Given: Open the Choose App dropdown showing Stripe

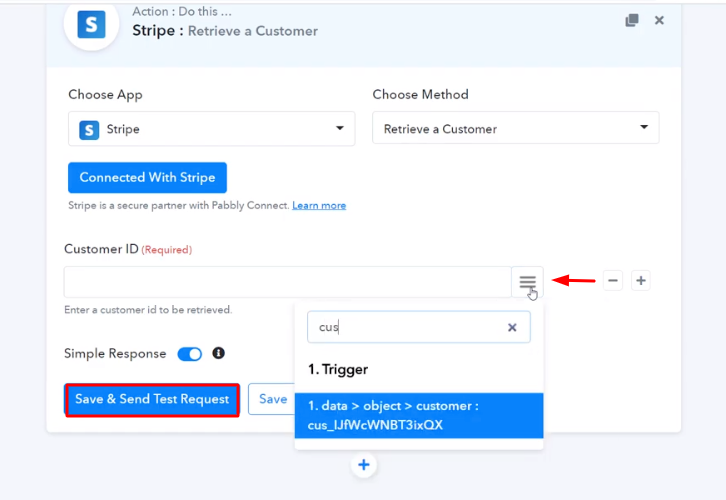Looking at the screenshot, I should pyautogui.click(x=212, y=129).
